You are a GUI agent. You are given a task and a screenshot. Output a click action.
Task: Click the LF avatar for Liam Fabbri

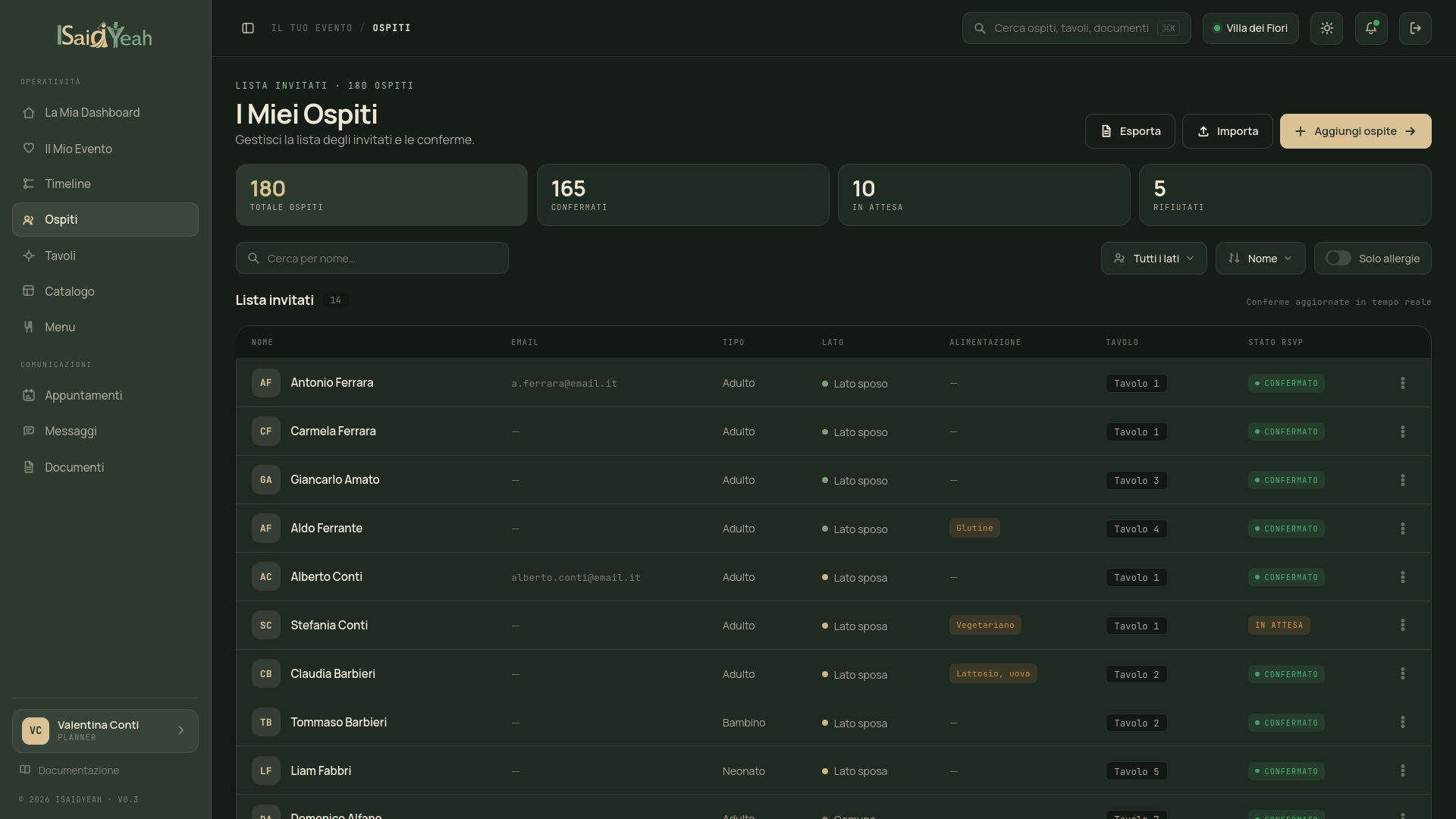266,771
